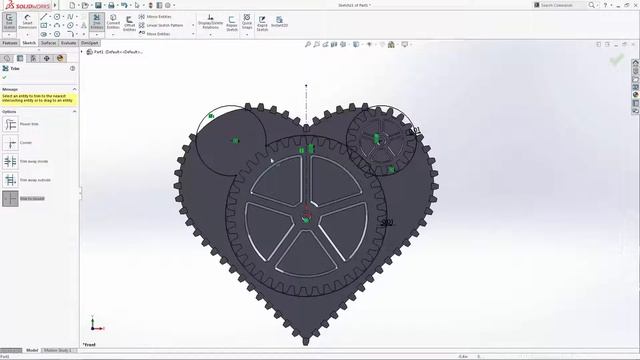Screen dimensions: 640x360
Task: Open the ConfigurationManager tab
Action: pos(33,58)
